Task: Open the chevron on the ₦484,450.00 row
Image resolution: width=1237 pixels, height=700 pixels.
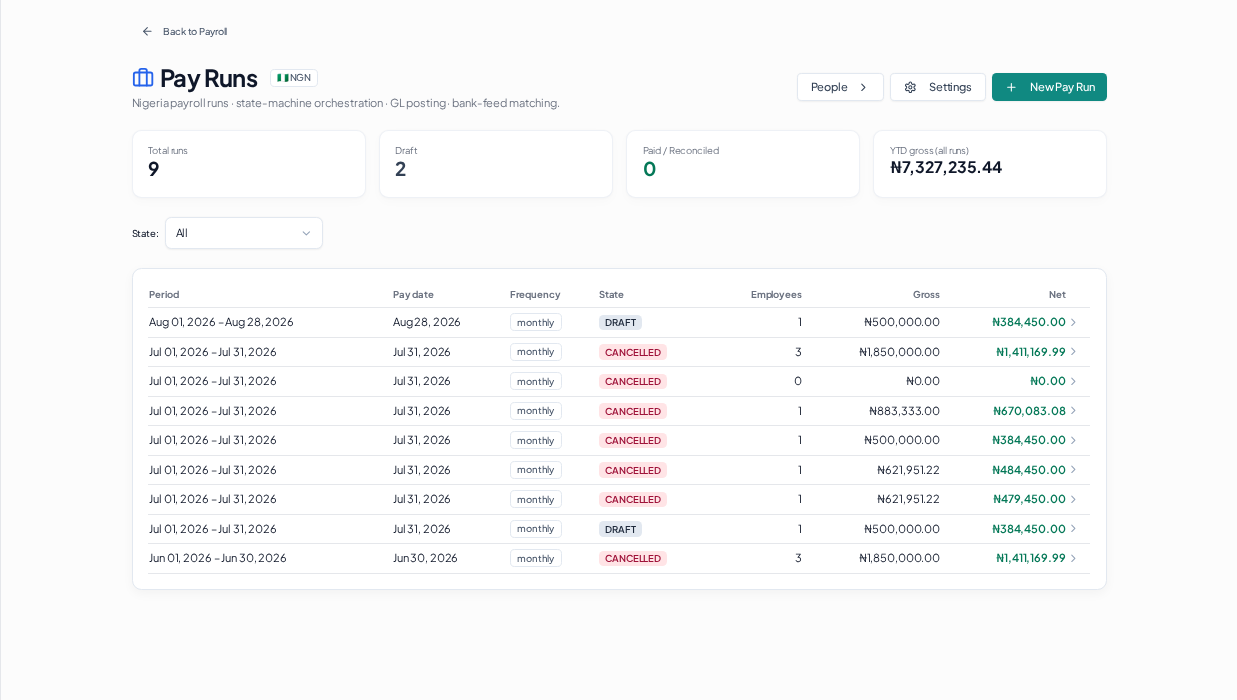Action: [1073, 470]
